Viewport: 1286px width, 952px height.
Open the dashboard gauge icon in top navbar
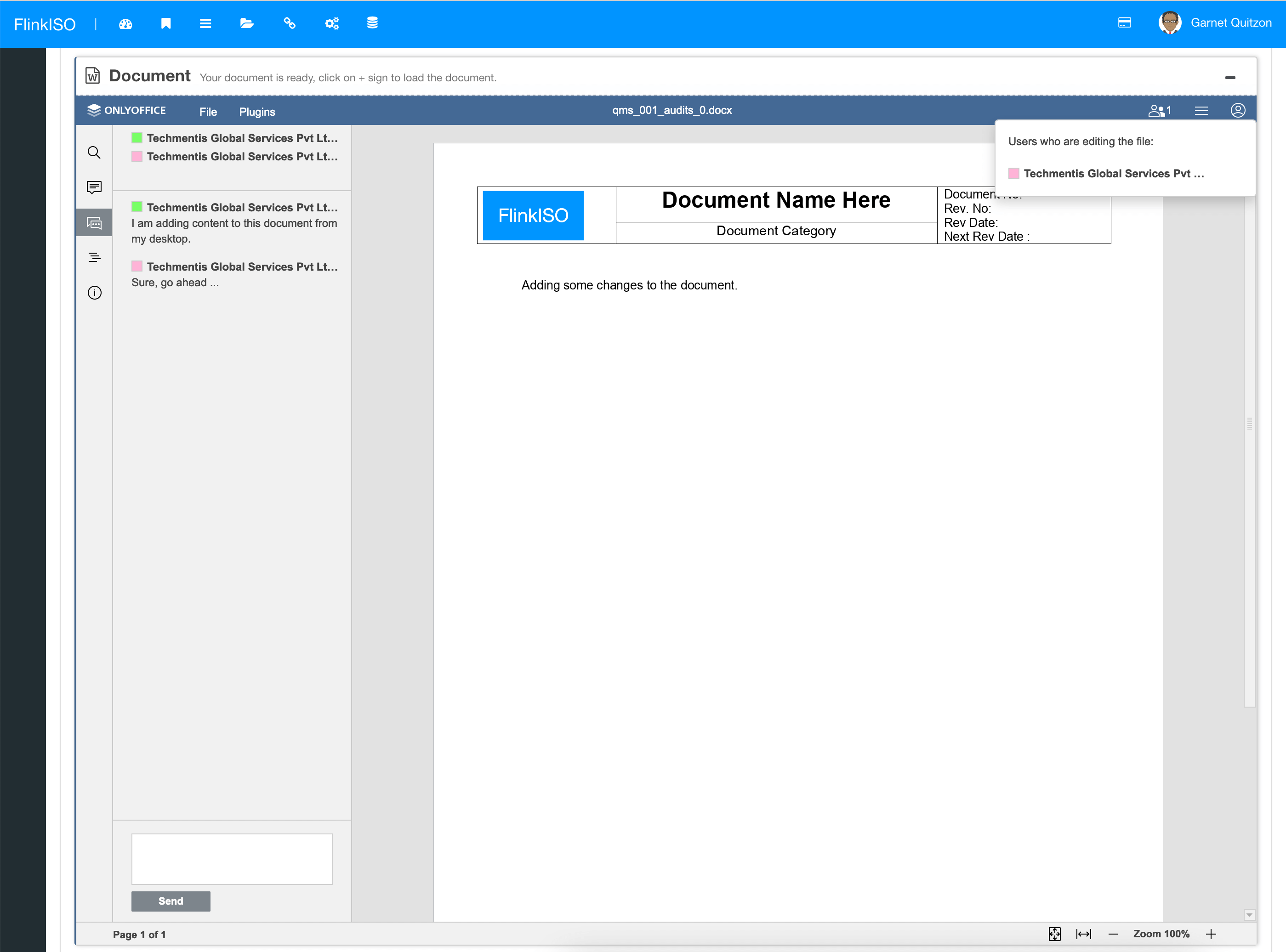click(125, 23)
